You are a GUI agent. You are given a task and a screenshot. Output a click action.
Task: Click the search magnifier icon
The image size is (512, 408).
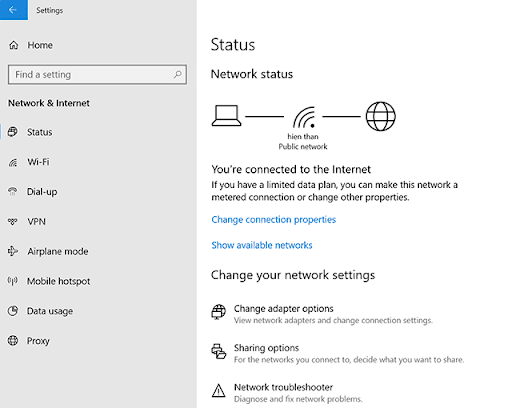click(x=178, y=74)
